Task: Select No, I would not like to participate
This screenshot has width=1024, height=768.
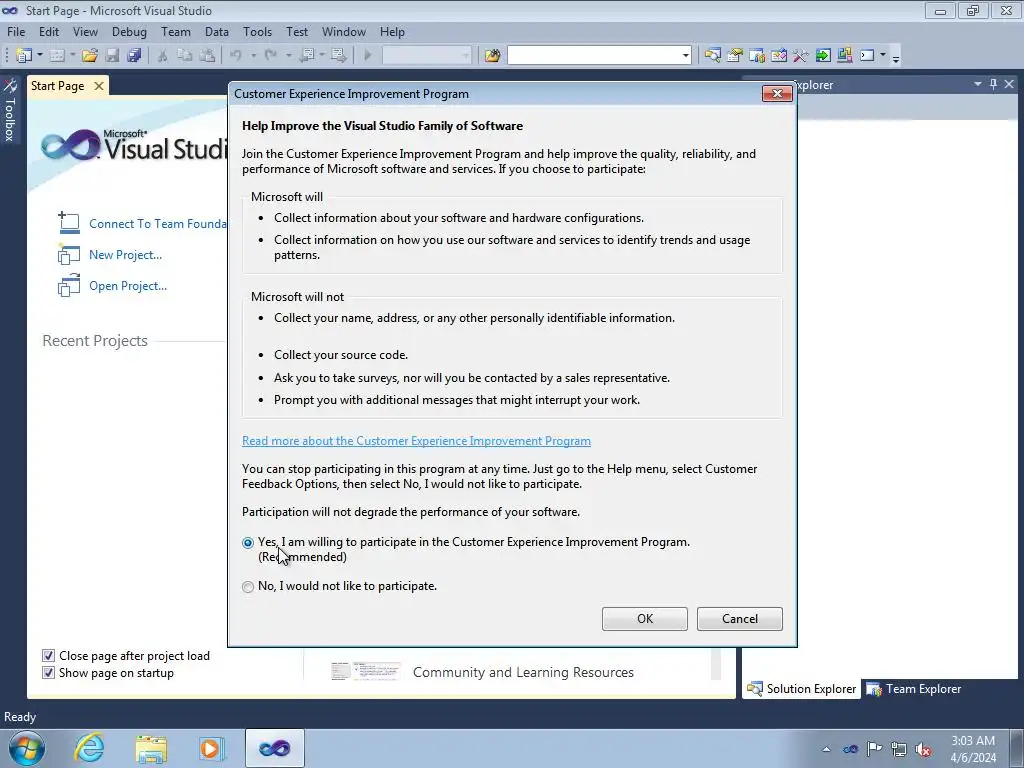Action: click(248, 586)
